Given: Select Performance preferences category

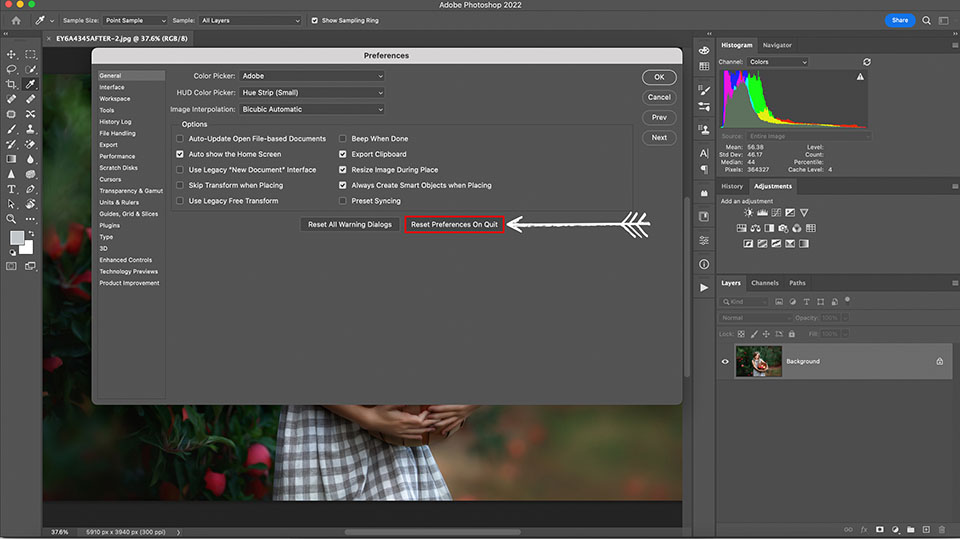Looking at the screenshot, I should (117, 156).
